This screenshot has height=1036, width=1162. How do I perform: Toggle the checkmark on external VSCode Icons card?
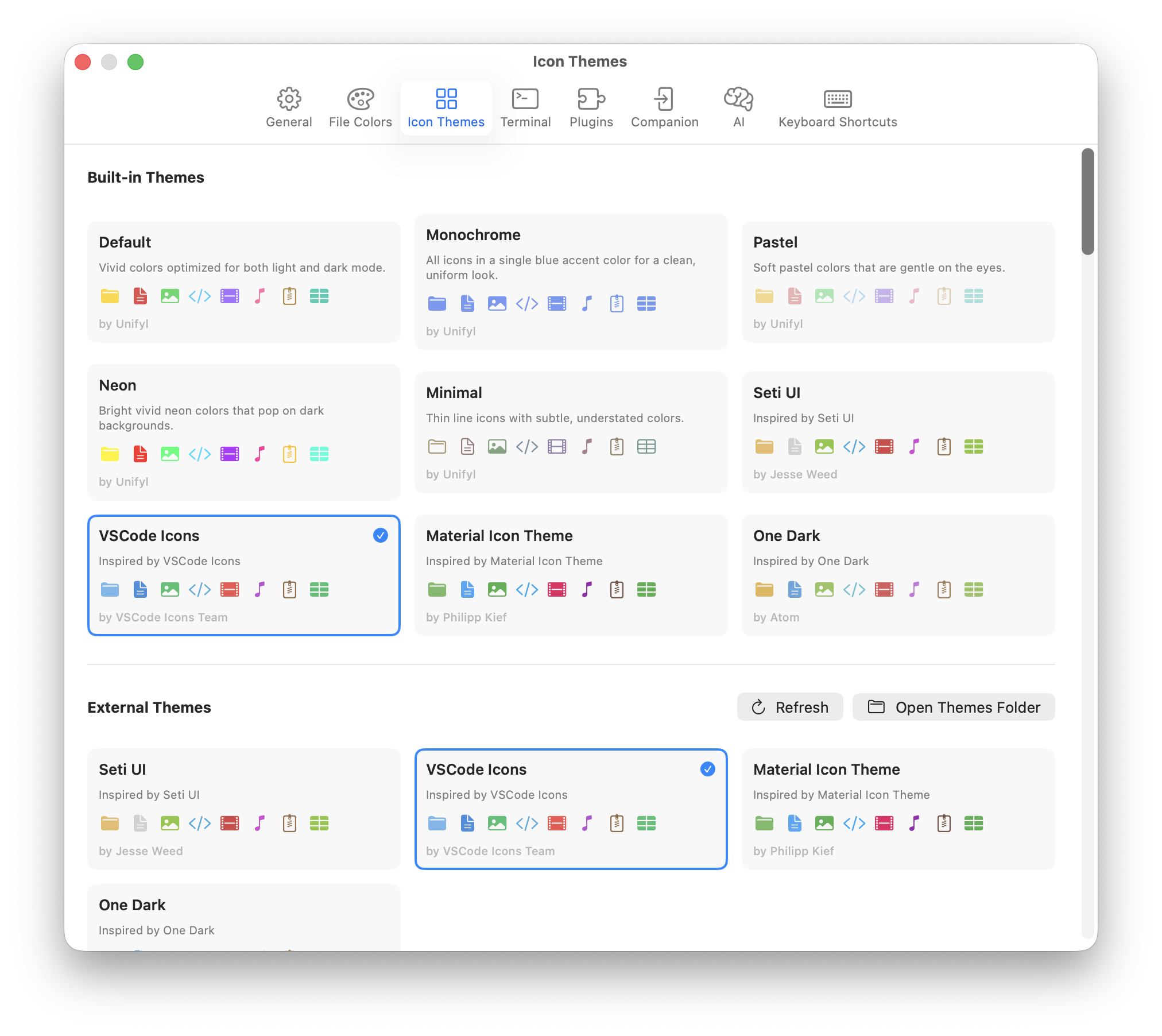click(708, 769)
